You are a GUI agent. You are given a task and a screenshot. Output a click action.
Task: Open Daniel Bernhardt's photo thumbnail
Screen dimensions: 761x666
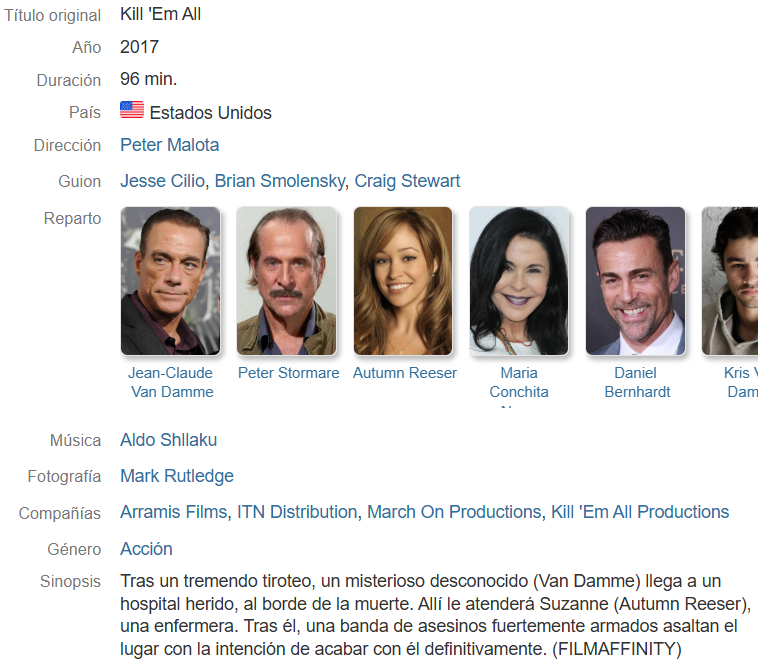click(x=635, y=281)
